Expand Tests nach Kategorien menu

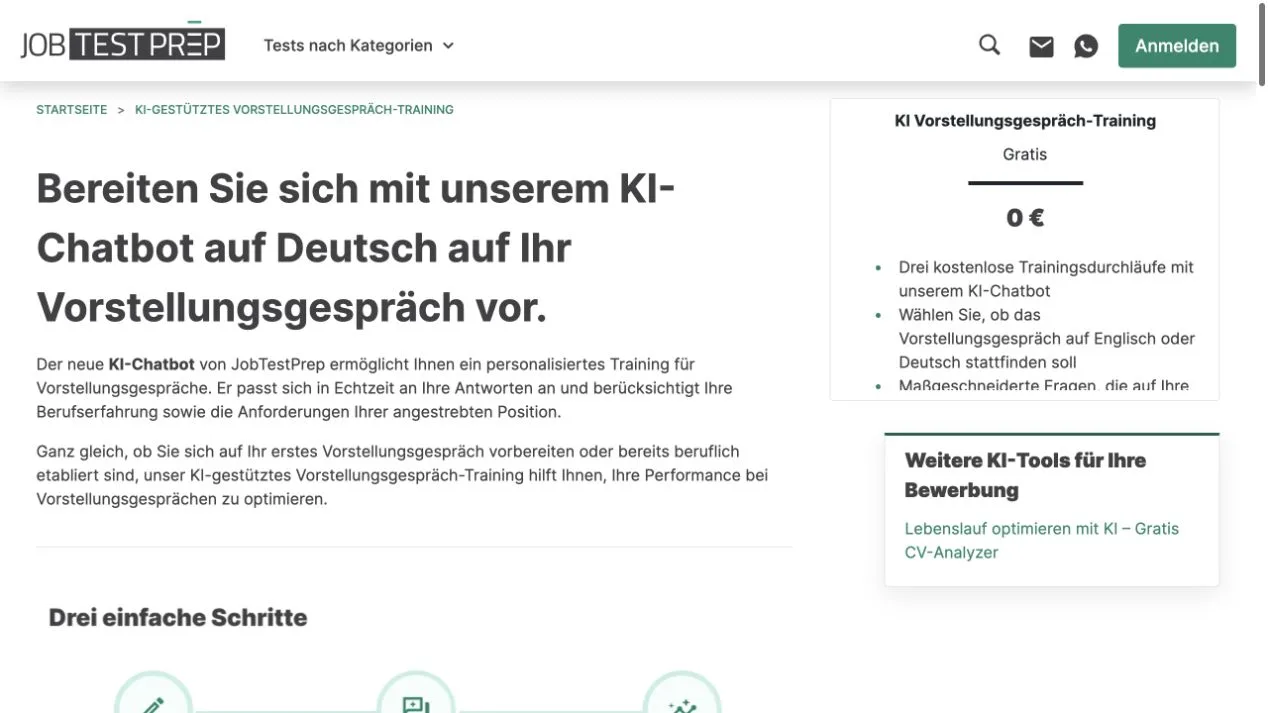pyautogui.click(x=359, y=45)
